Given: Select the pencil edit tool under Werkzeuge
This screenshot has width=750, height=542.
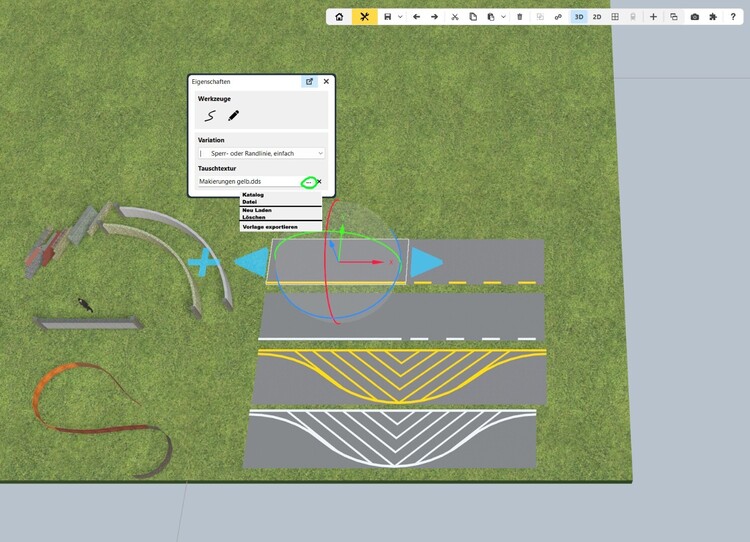Looking at the screenshot, I should point(233,115).
